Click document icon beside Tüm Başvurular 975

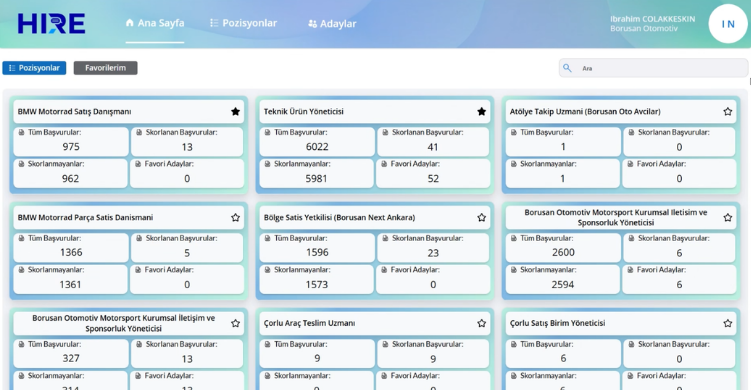(x=21, y=132)
